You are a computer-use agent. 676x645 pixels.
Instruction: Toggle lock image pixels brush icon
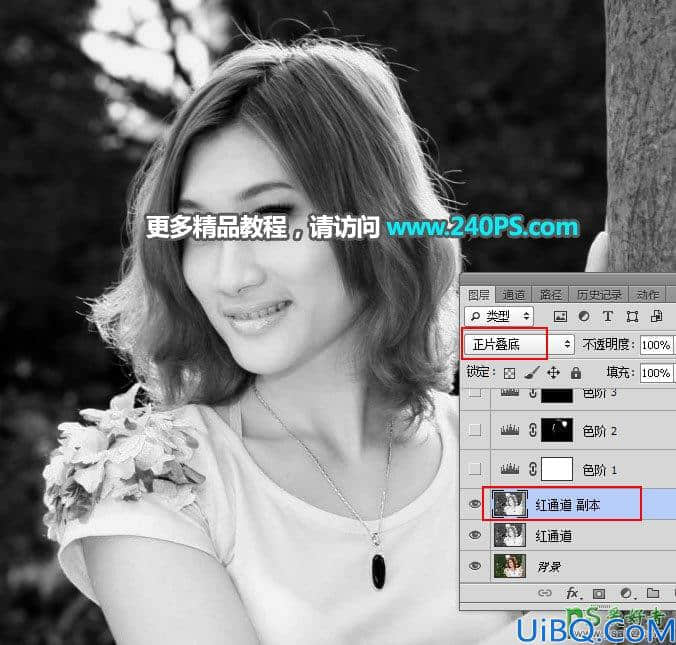tap(532, 373)
